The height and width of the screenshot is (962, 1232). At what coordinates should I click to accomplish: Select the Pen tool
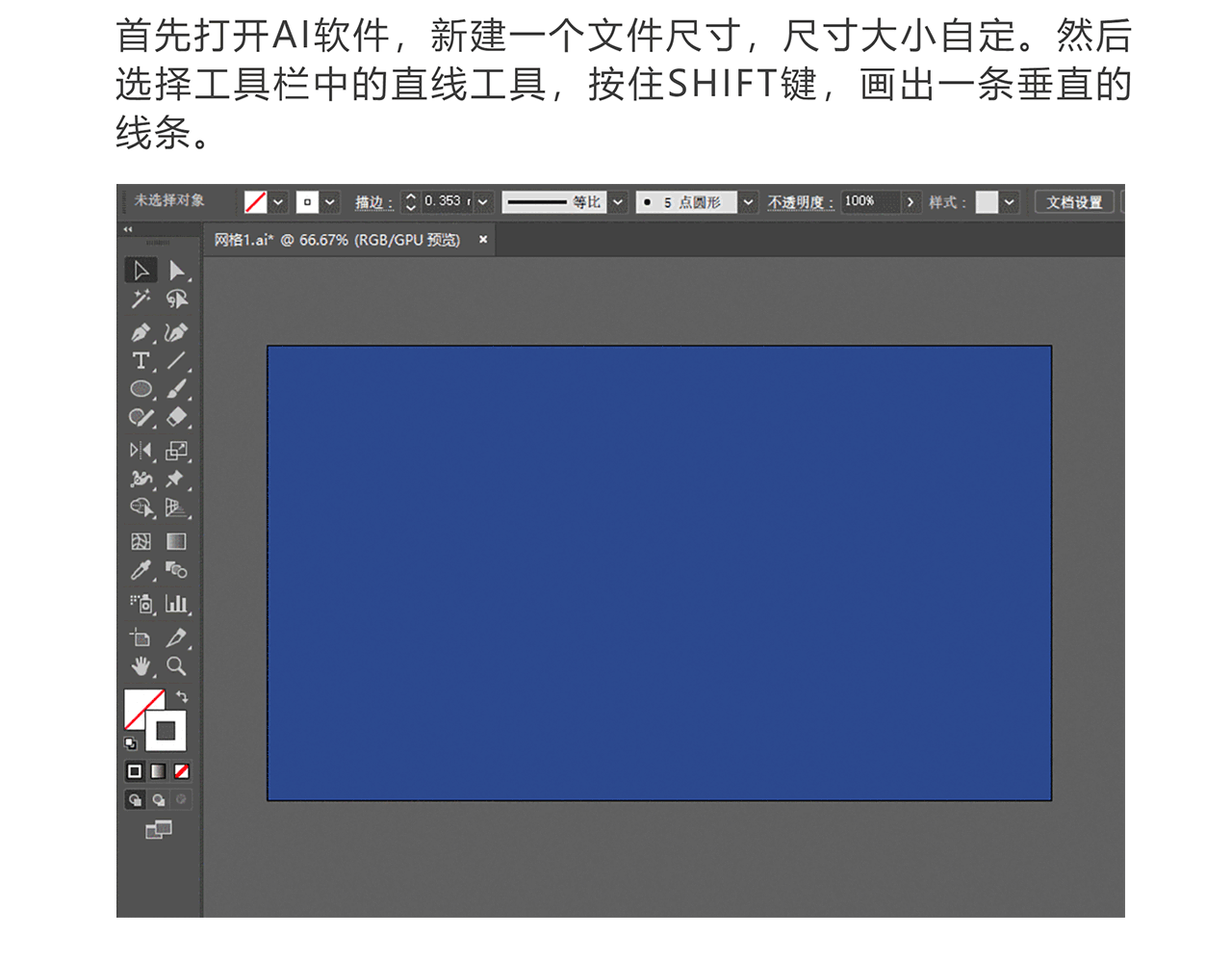tap(141, 332)
